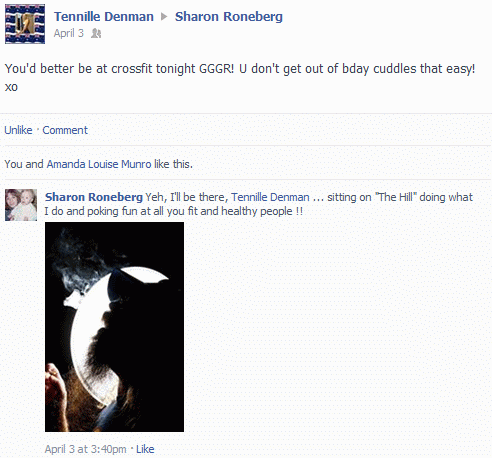
Task: Open the April 3 post timestamp
Action: pyautogui.click(x=69, y=33)
